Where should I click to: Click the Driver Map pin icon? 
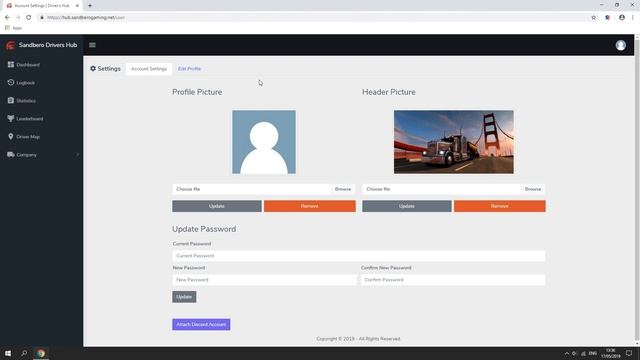pos(11,136)
